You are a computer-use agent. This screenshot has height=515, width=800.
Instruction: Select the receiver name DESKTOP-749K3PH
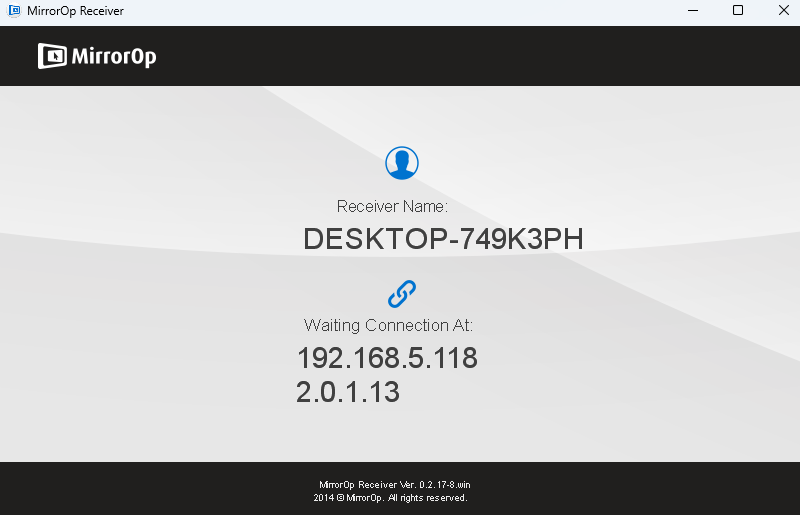pos(443,239)
